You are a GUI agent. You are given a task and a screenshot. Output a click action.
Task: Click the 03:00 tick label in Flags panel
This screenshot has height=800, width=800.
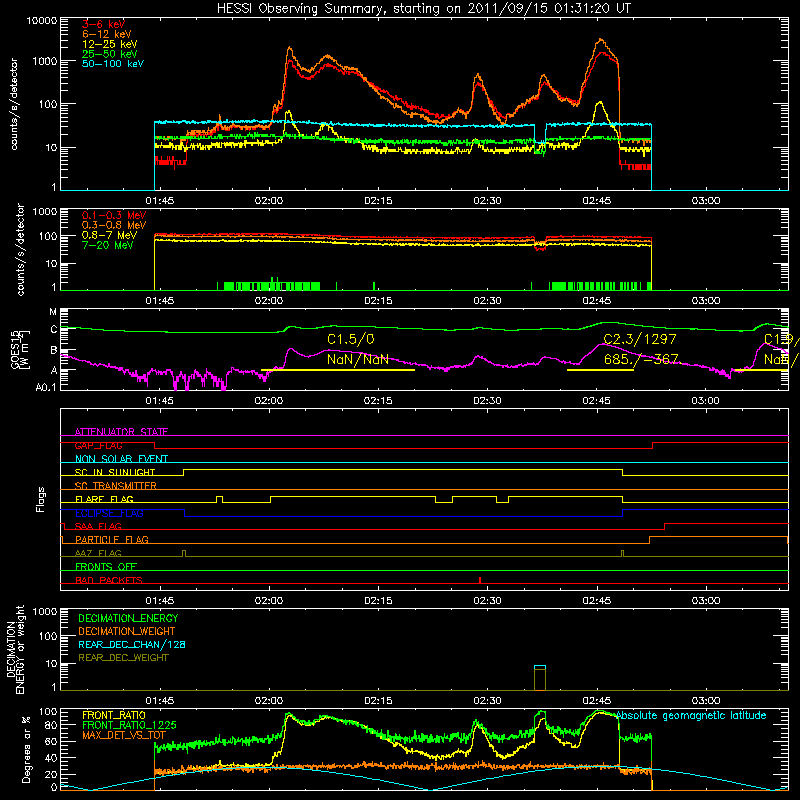coord(706,601)
